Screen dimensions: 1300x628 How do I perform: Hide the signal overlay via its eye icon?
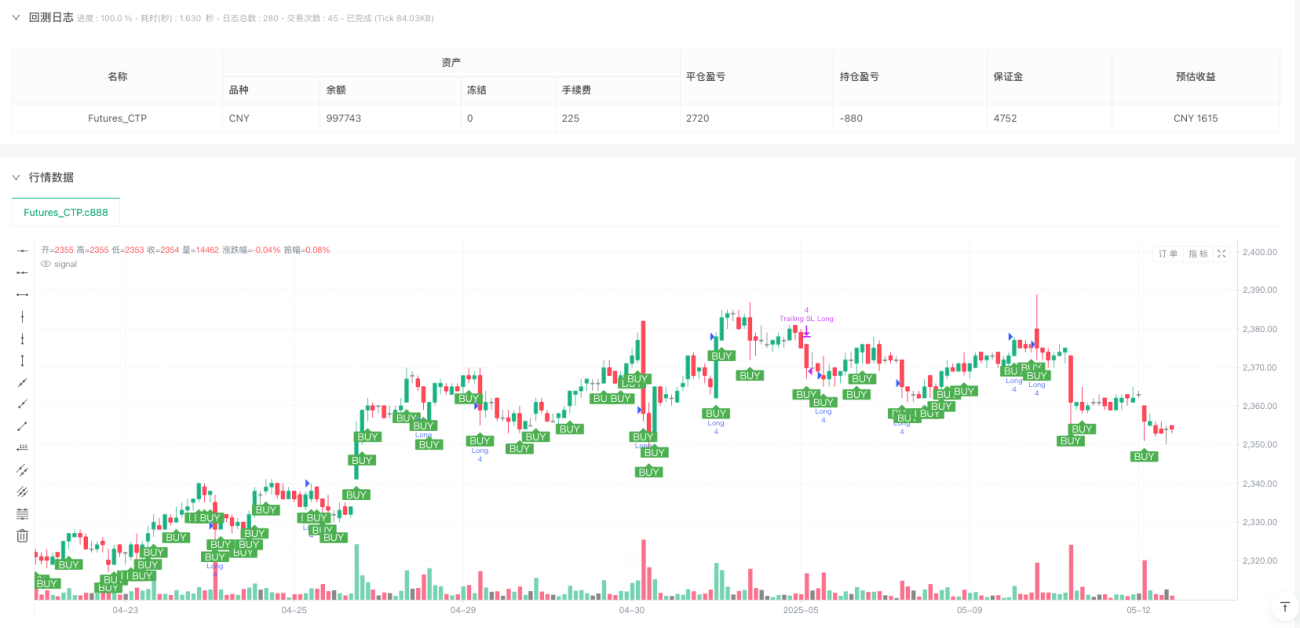(x=44, y=264)
